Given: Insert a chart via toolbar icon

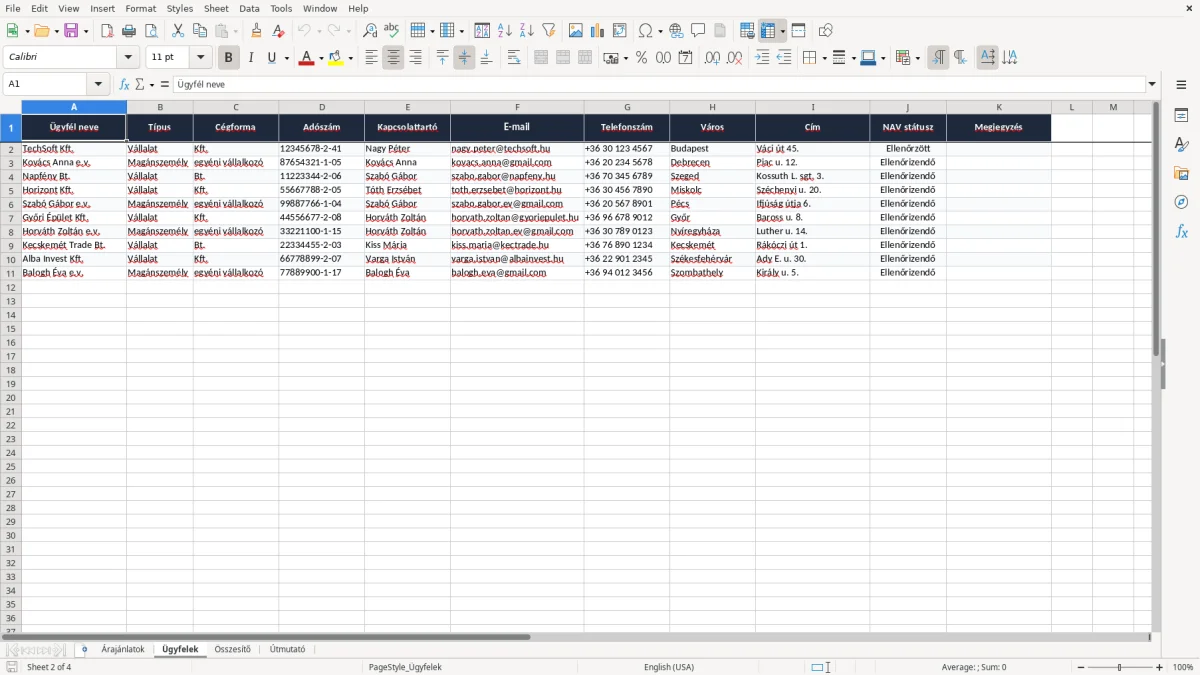Looking at the screenshot, I should [597, 31].
